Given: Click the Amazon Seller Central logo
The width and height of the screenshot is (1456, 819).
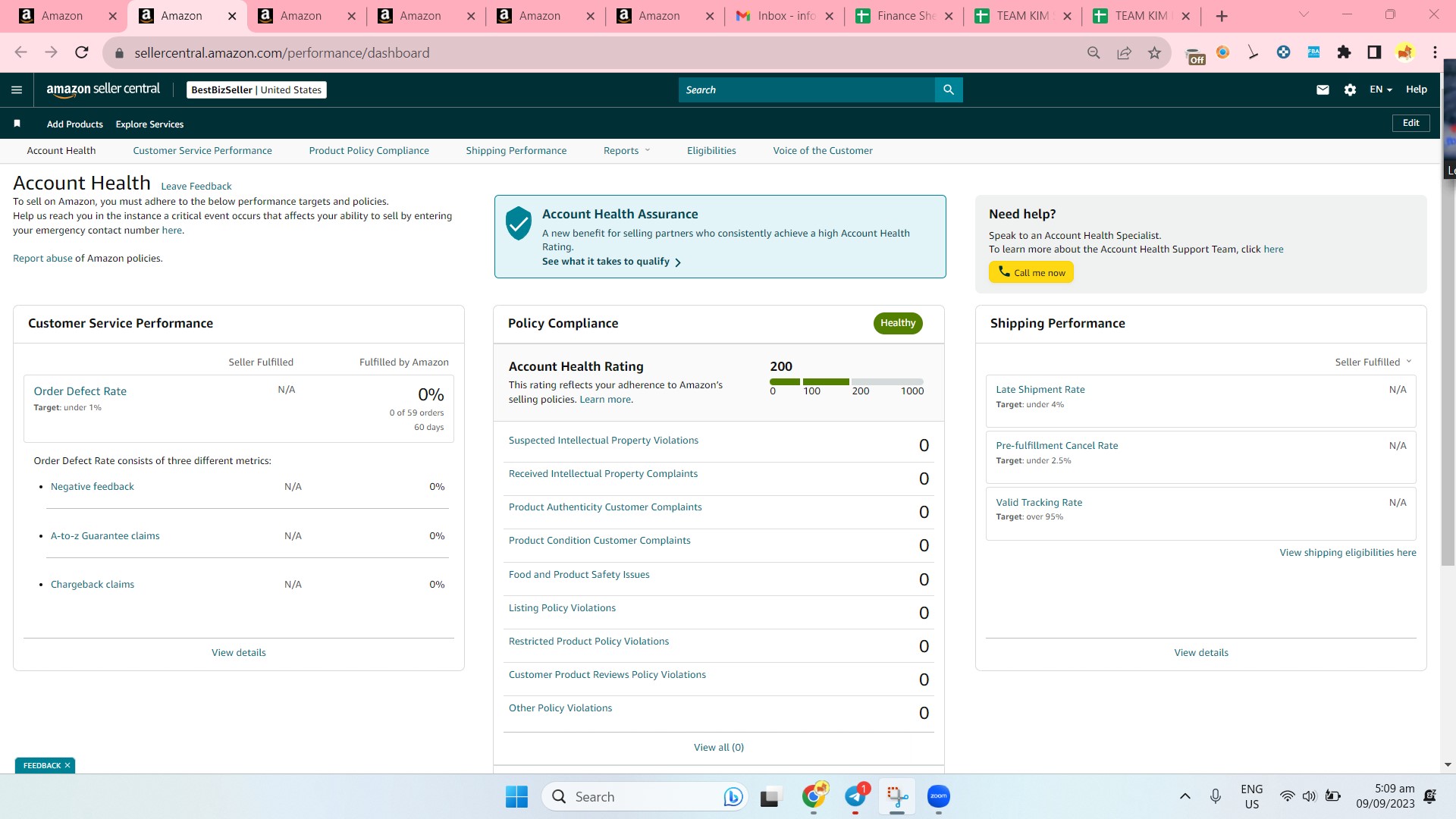Looking at the screenshot, I should coord(103,89).
